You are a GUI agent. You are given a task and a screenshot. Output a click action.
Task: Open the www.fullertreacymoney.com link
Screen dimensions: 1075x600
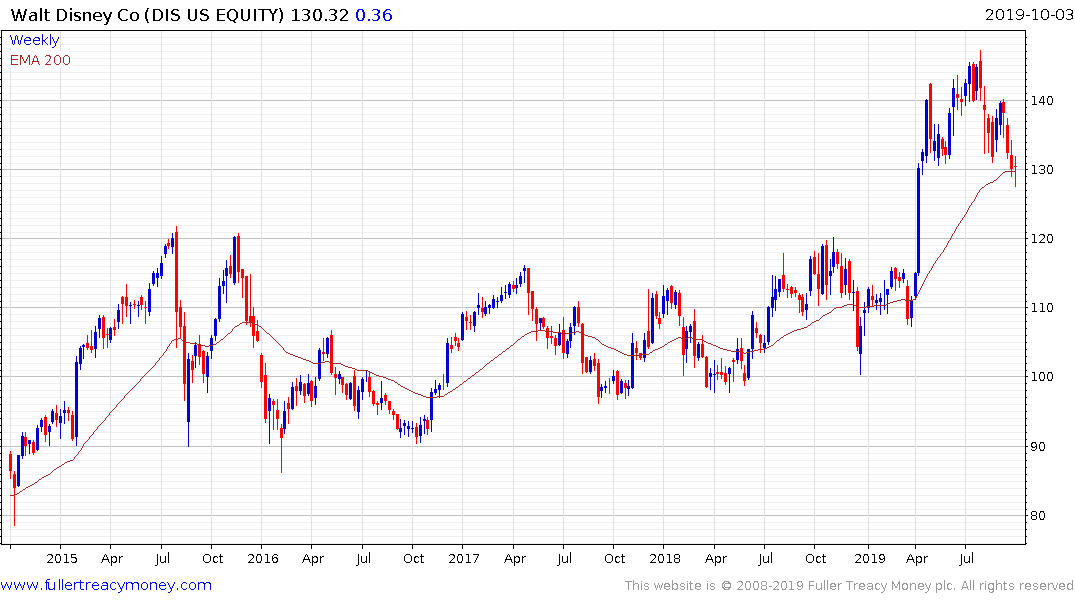106,585
